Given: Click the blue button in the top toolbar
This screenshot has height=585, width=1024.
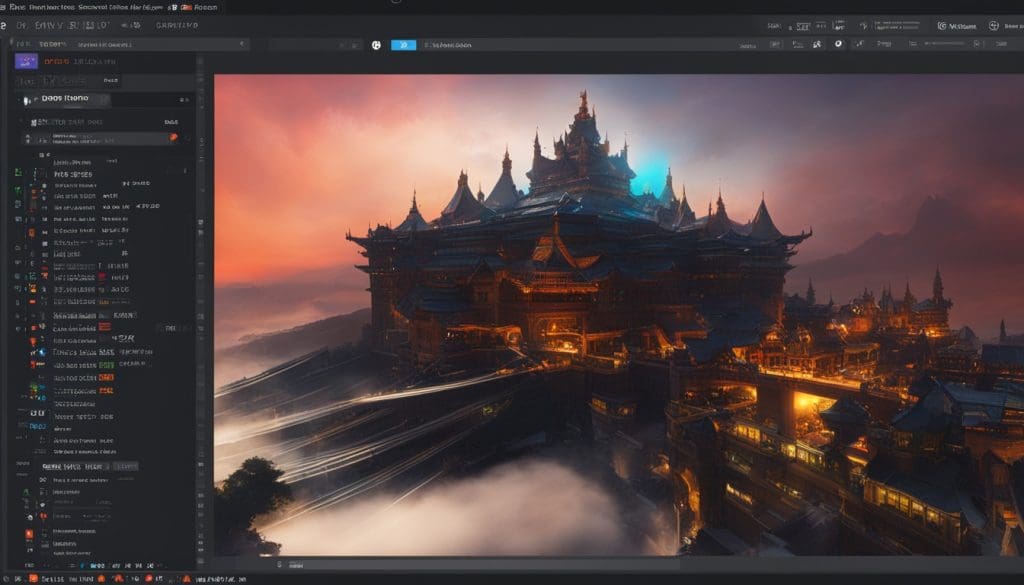Looking at the screenshot, I should tap(403, 45).
